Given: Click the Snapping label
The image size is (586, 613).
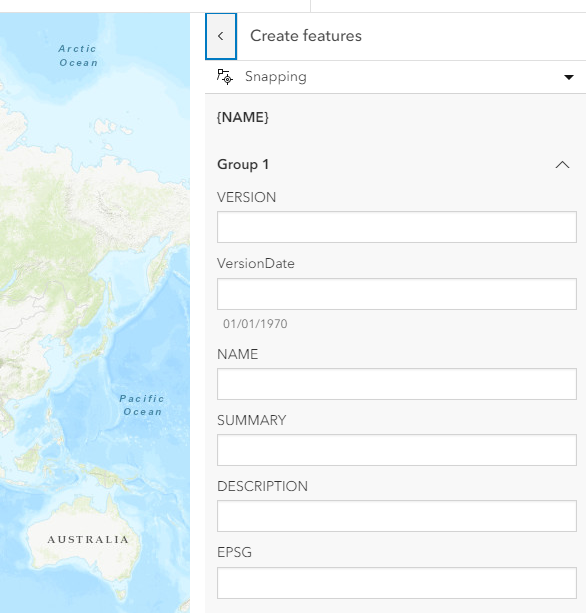Looking at the screenshot, I should tap(276, 77).
